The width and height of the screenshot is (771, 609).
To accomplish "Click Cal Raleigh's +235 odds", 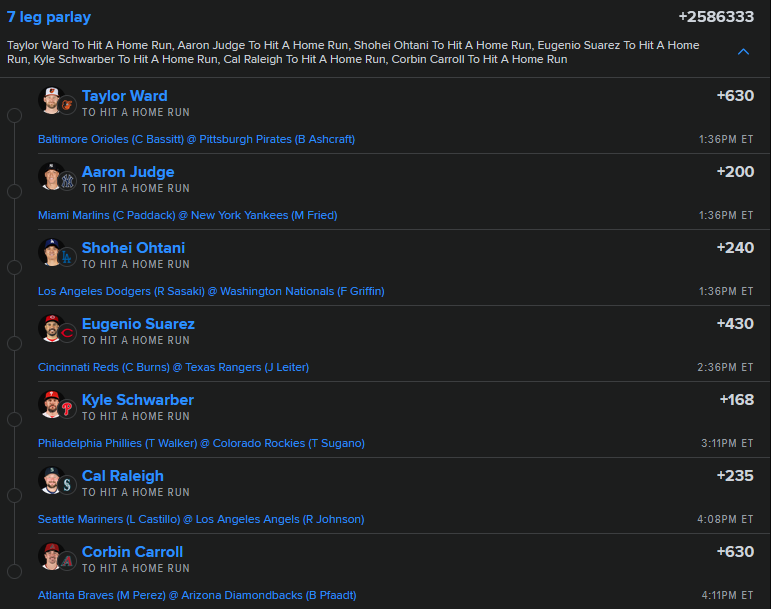I will tap(735, 475).
